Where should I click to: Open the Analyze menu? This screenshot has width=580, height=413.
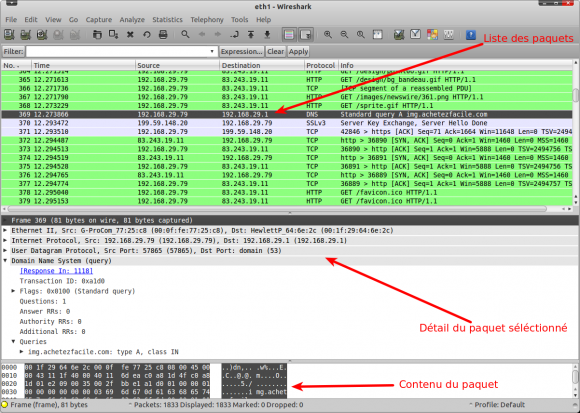pos(132,20)
